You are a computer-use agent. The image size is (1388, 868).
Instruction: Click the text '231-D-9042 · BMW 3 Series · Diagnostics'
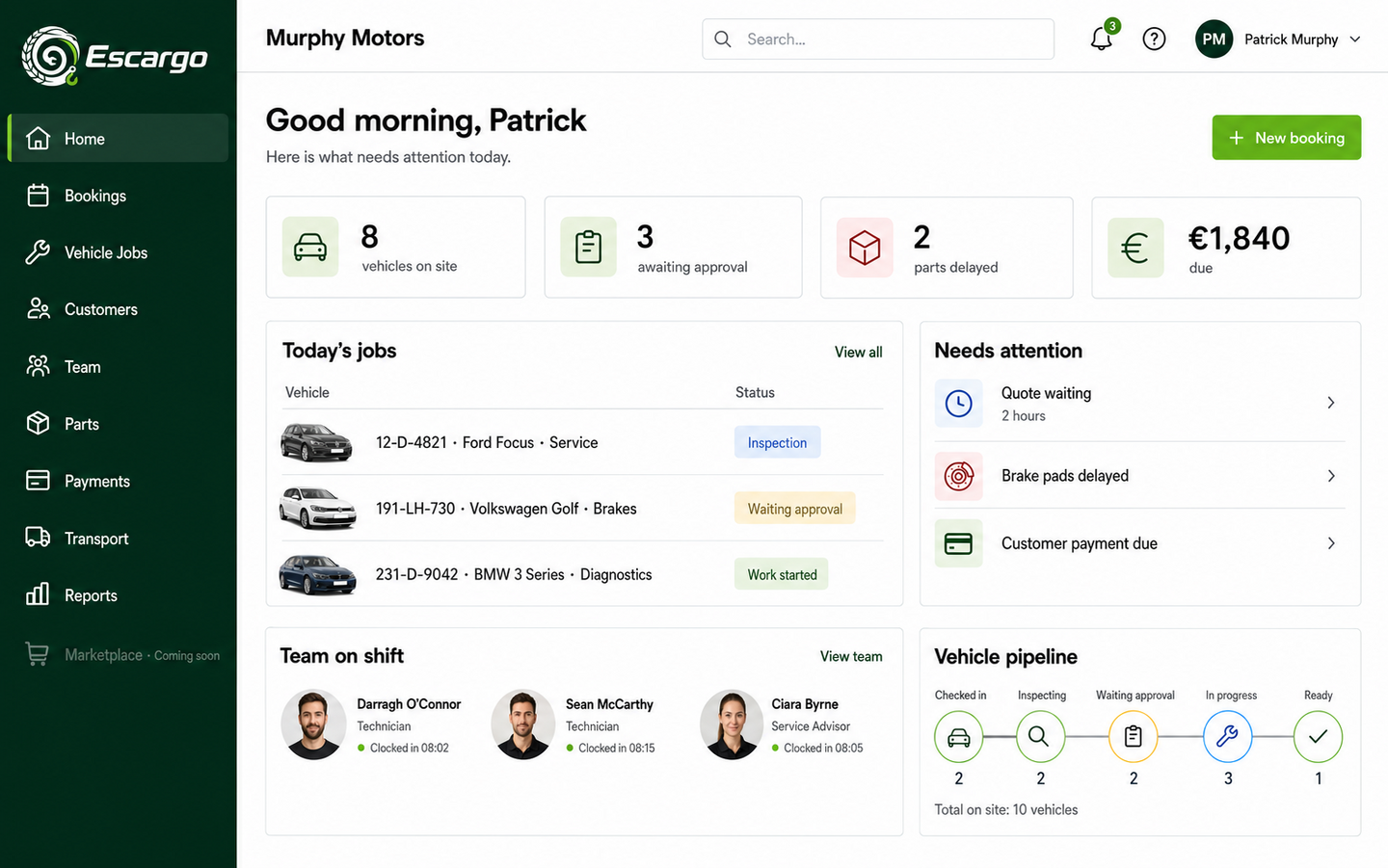[x=514, y=574]
